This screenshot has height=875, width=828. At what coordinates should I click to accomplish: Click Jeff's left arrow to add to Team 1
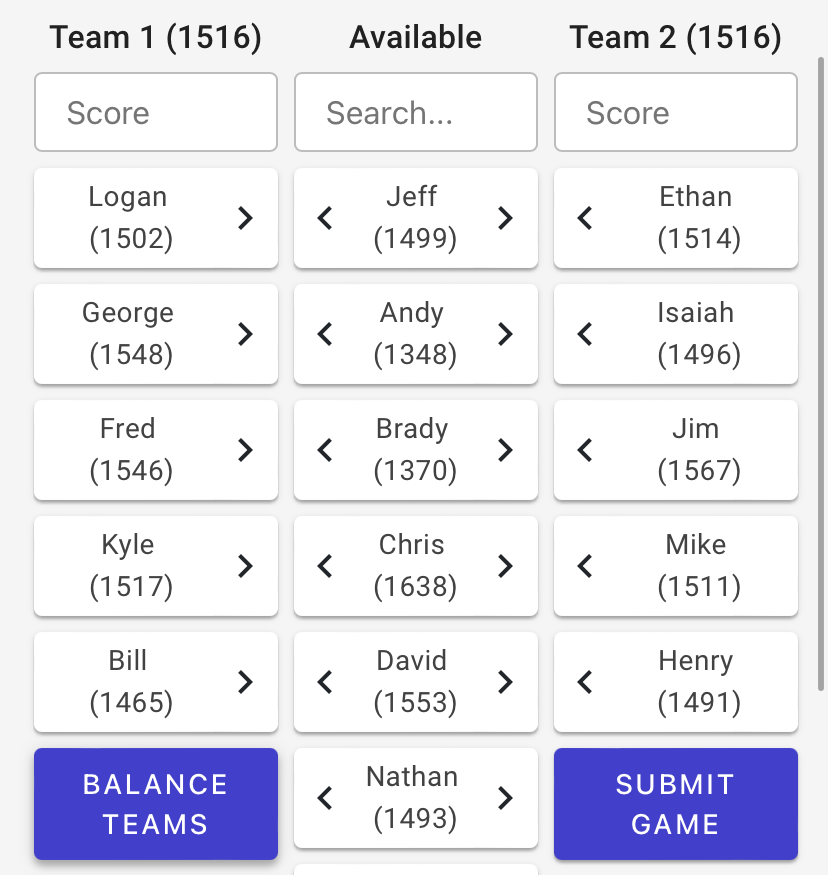325,218
